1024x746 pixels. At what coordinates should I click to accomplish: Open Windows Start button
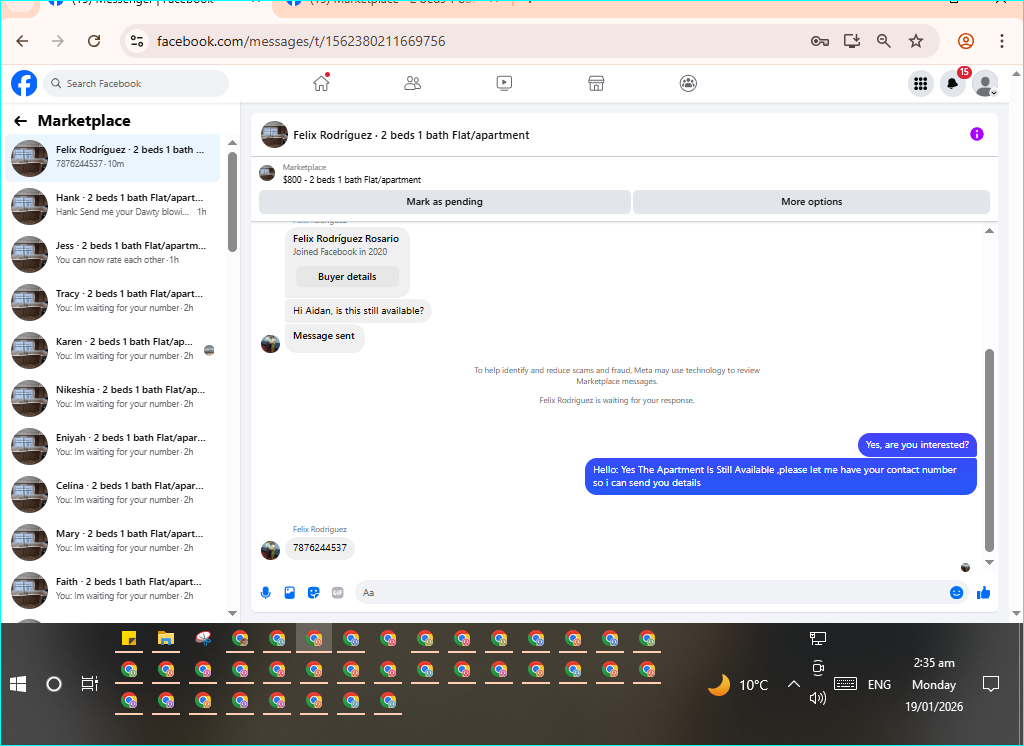[18, 684]
